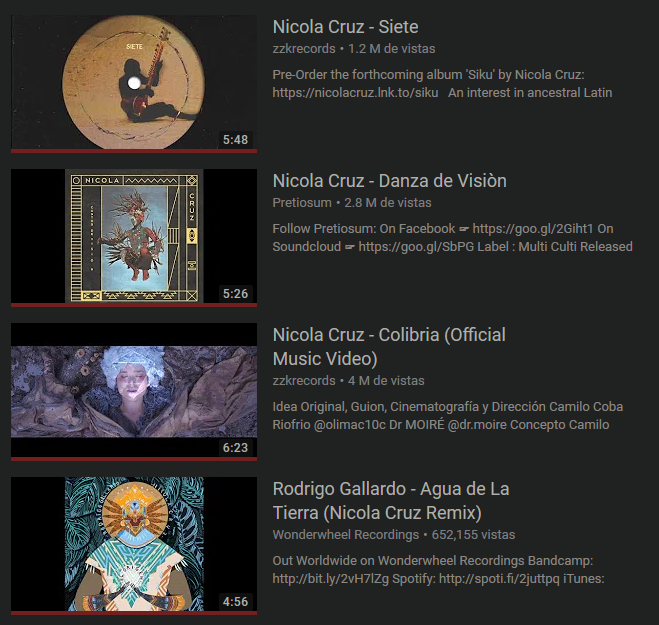Click the 5:48 duration badge

pyautogui.click(x=235, y=140)
